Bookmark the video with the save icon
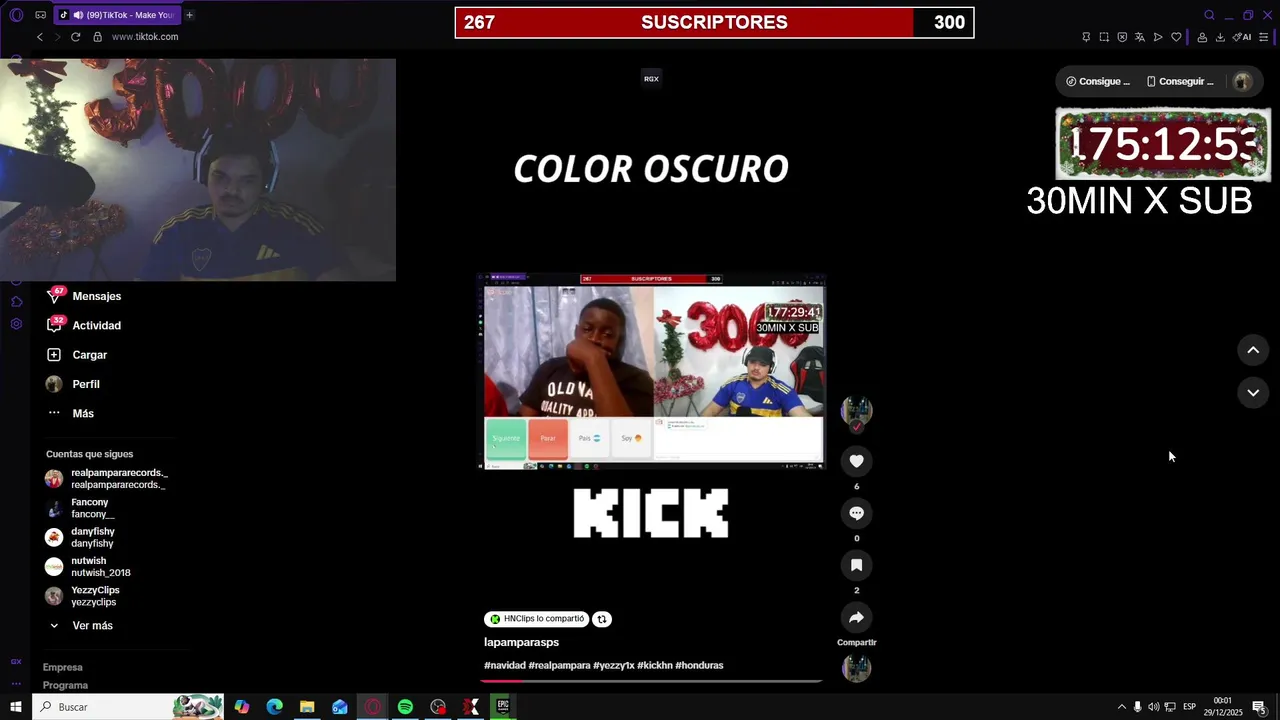 coord(856,565)
